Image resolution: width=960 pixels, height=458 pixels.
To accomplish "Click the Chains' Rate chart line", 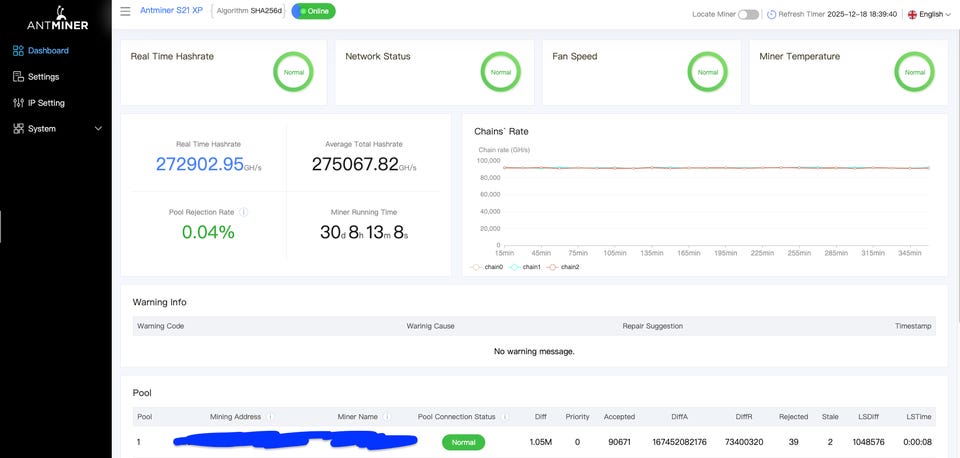I will click(x=715, y=167).
